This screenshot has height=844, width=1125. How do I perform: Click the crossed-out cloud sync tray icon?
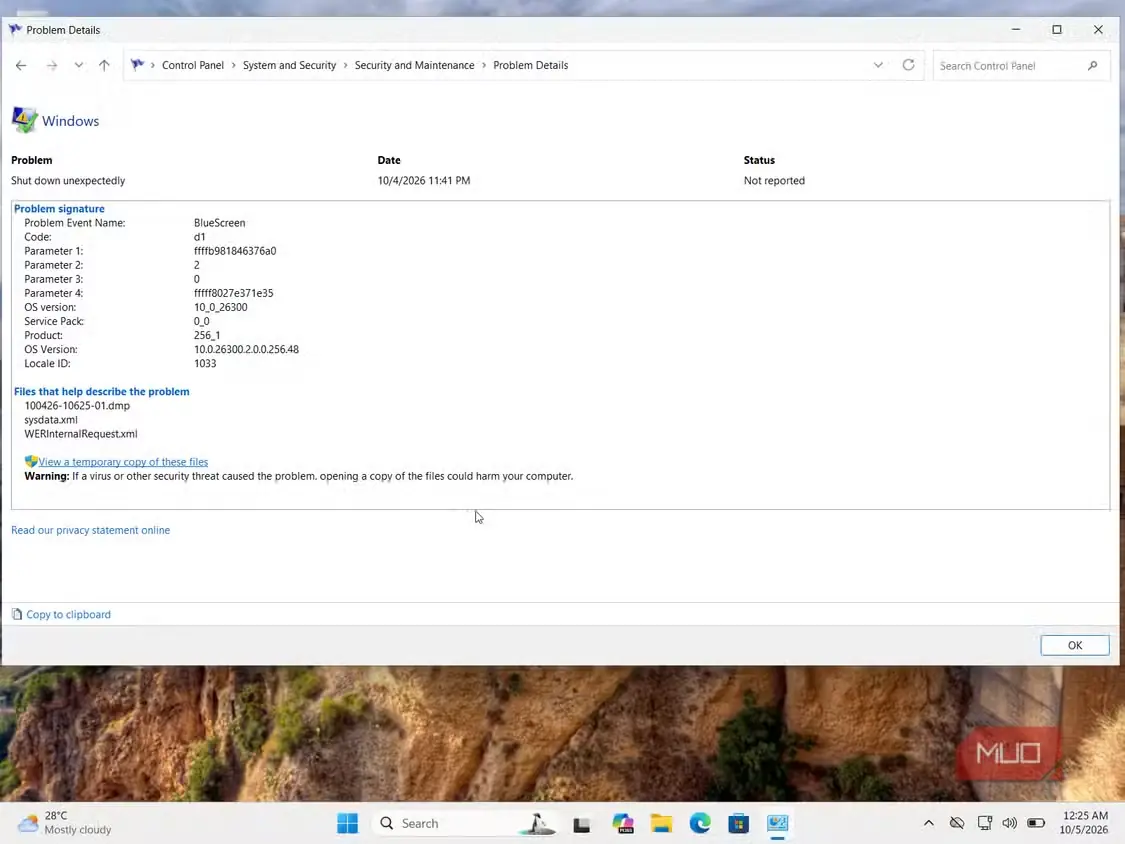coord(956,823)
